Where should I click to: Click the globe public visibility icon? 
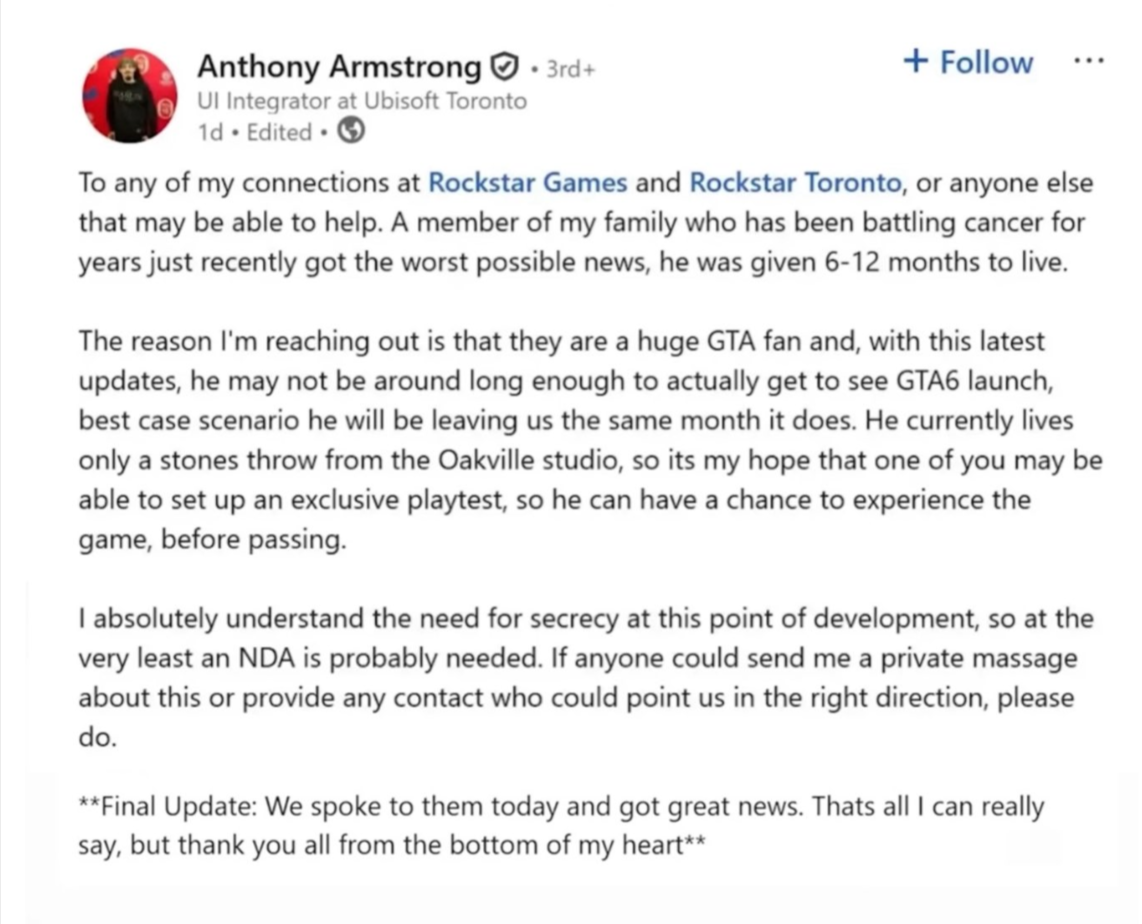coord(351,131)
